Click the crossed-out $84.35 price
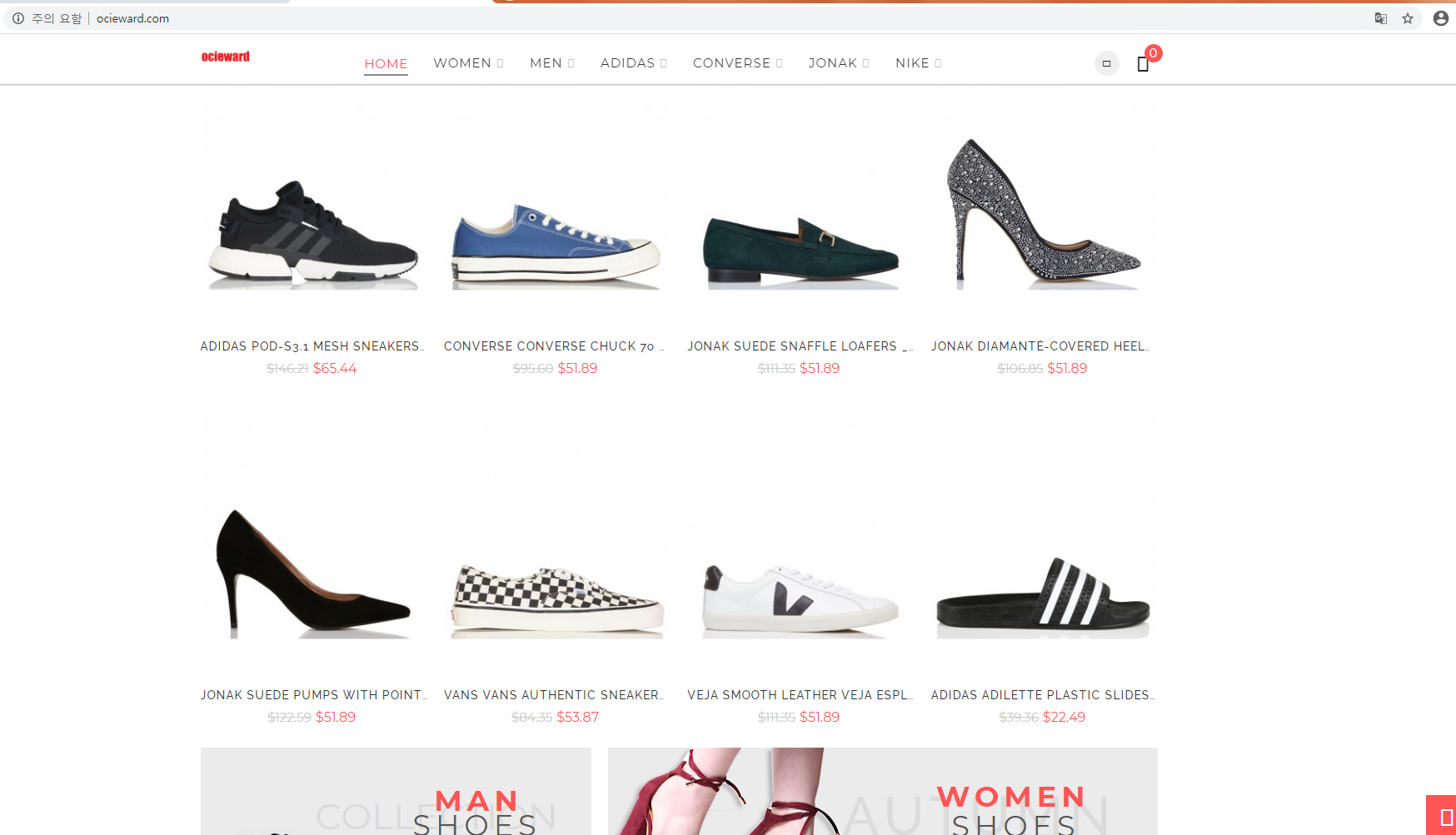Viewport: 1456px width, 835px height. tap(532, 717)
